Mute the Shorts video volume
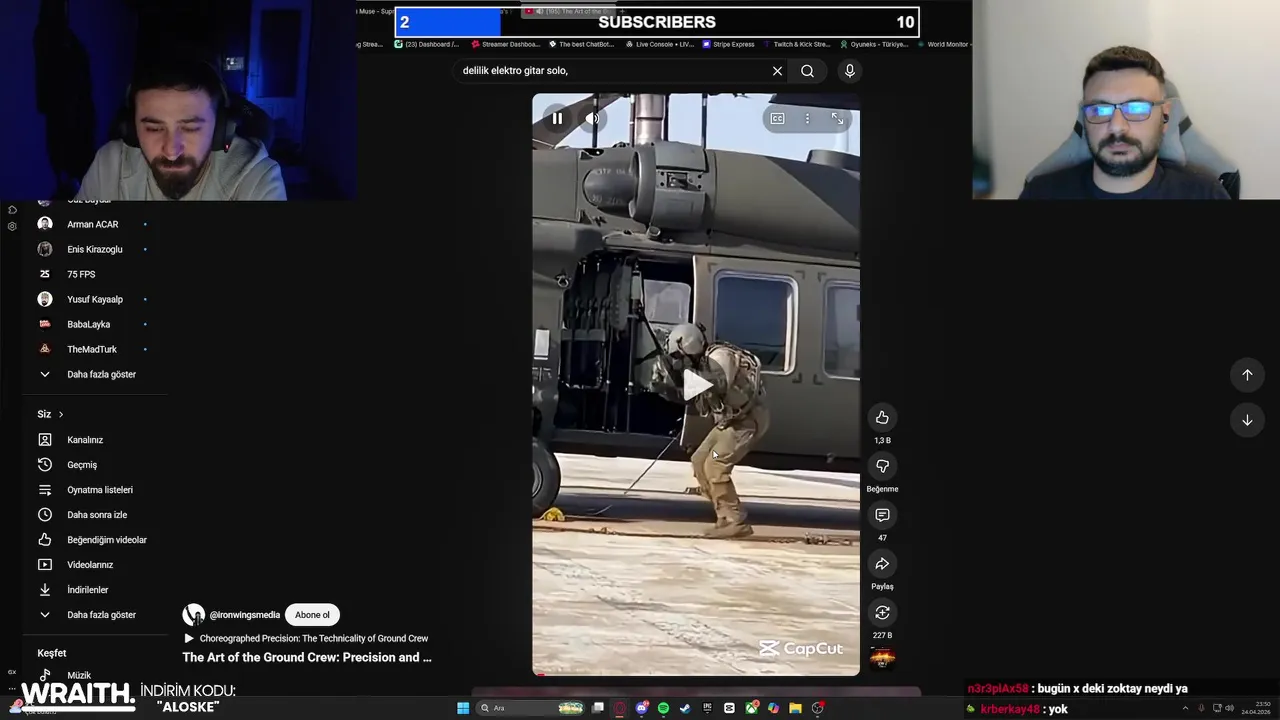Screen dimensions: 1280x720 click(x=592, y=118)
